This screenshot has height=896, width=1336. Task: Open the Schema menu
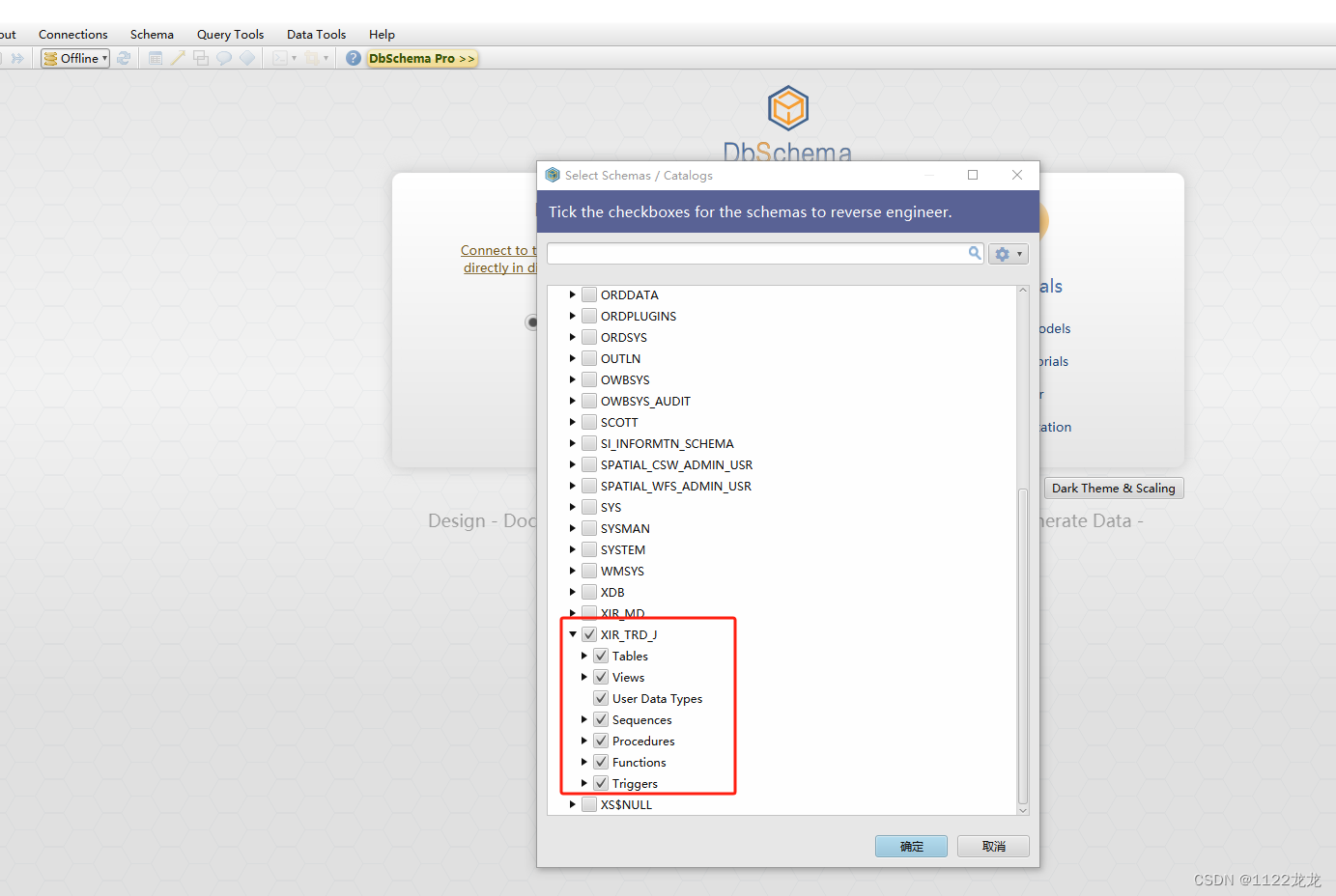[x=153, y=34]
